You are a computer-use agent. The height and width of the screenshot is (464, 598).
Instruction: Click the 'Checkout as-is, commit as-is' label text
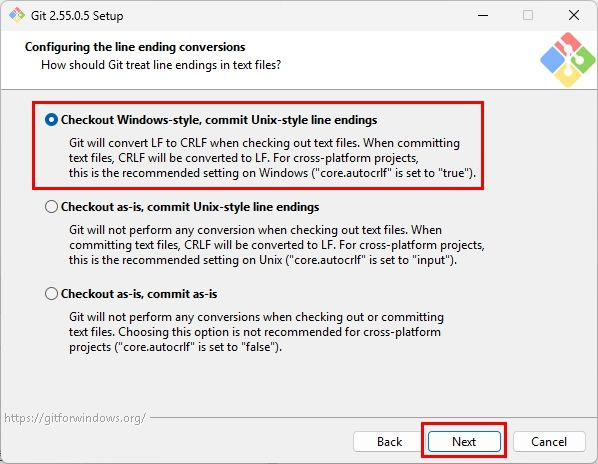pyautogui.click(x=139, y=294)
